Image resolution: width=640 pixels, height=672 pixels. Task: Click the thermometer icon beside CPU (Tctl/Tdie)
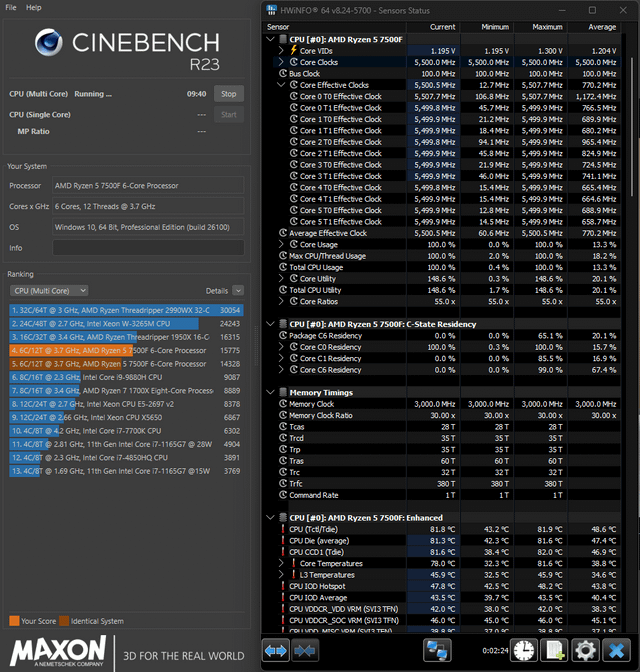coord(283,529)
